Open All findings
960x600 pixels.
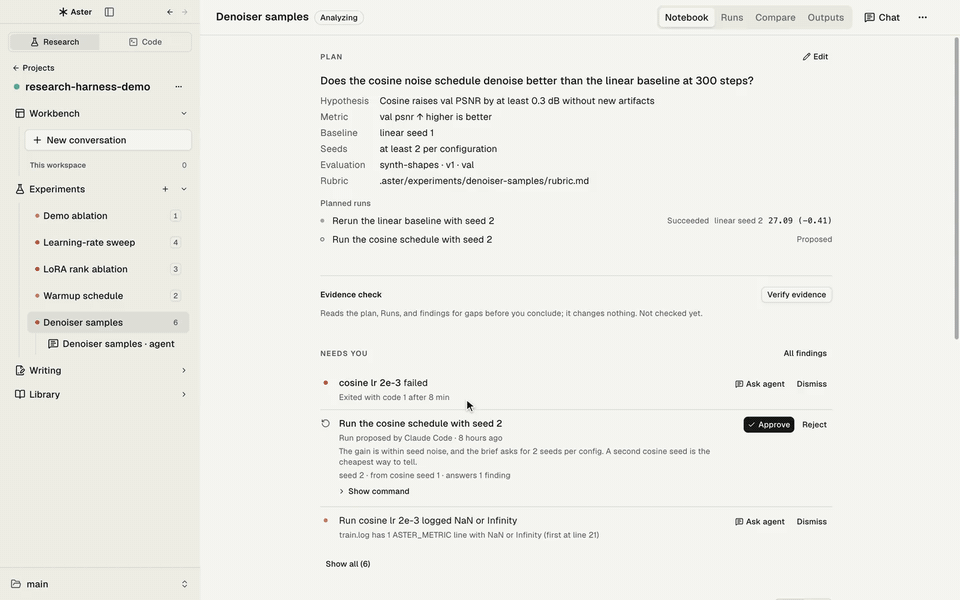804,353
